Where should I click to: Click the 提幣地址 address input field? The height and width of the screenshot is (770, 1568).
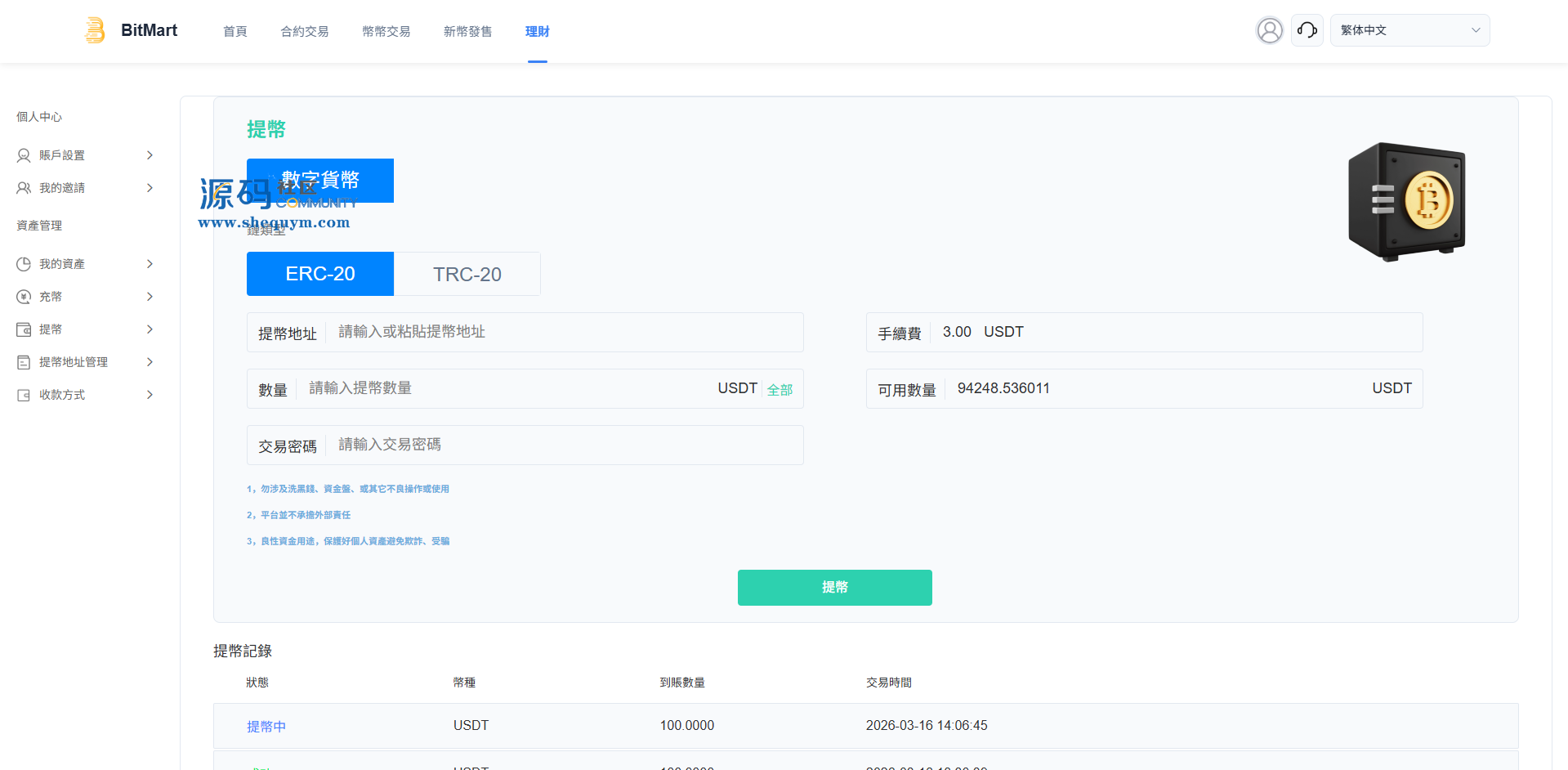tap(564, 332)
